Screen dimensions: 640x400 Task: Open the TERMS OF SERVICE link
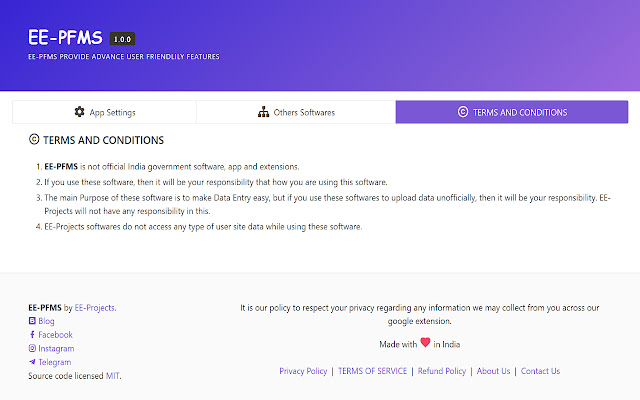coord(372,371)
